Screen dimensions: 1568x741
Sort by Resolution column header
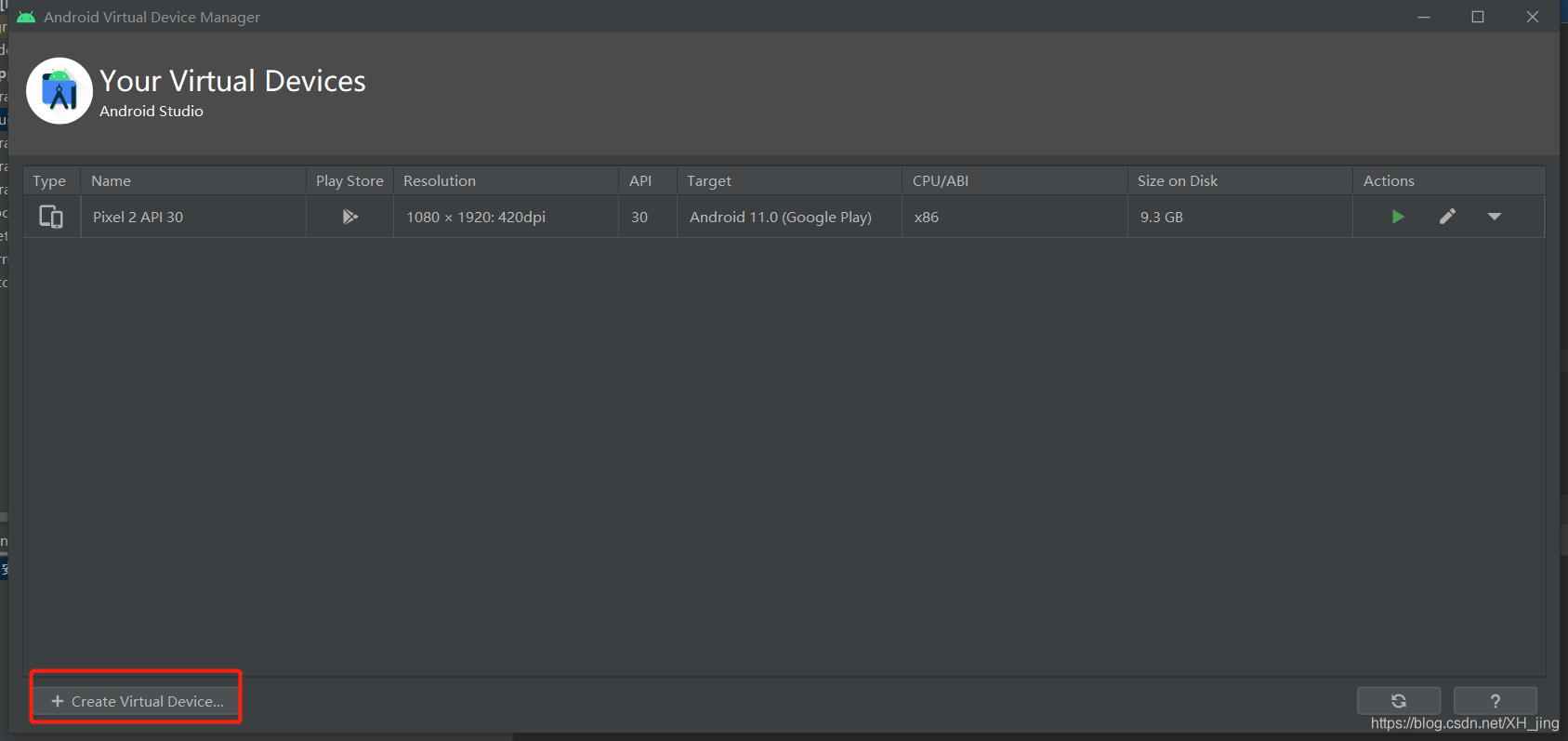click(506, 180)
